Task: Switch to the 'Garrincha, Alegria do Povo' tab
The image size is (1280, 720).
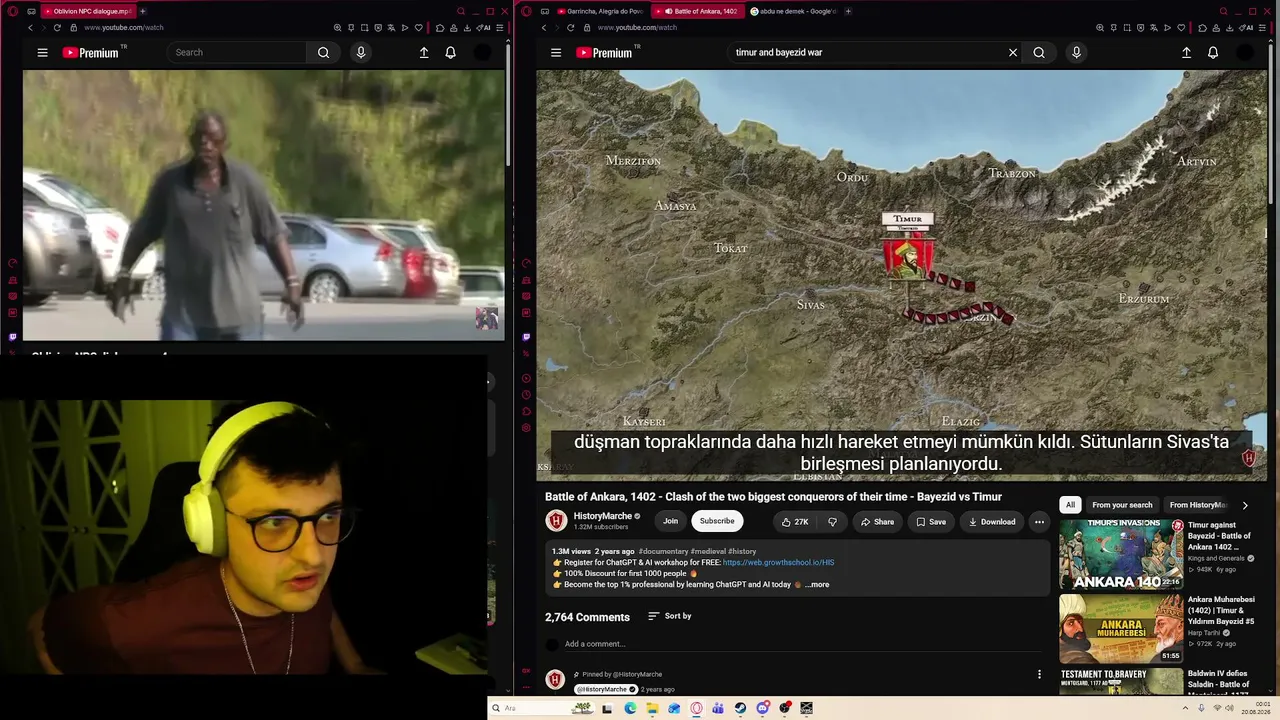Action: (603, 11)
